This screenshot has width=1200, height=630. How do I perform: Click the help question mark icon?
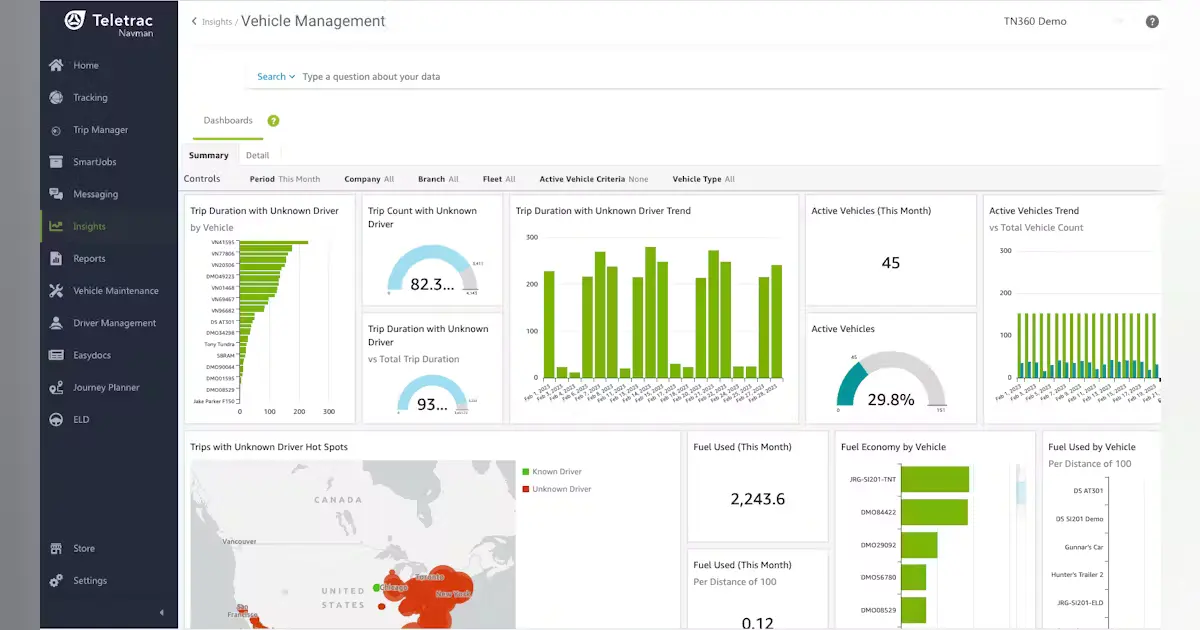click(x=1152, y=20)
